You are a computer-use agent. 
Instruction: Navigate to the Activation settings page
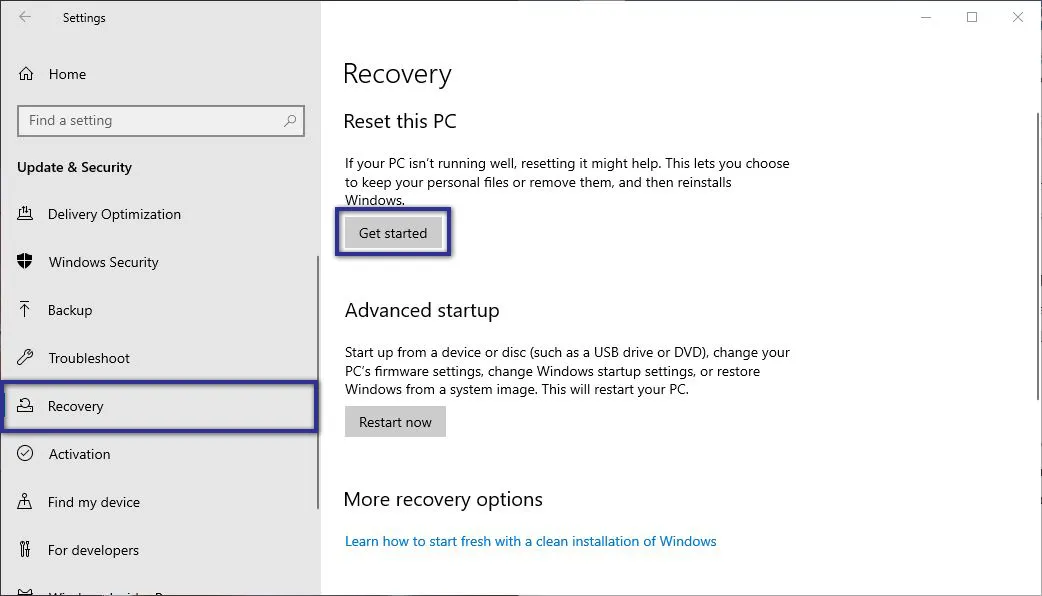pos(79,454)
